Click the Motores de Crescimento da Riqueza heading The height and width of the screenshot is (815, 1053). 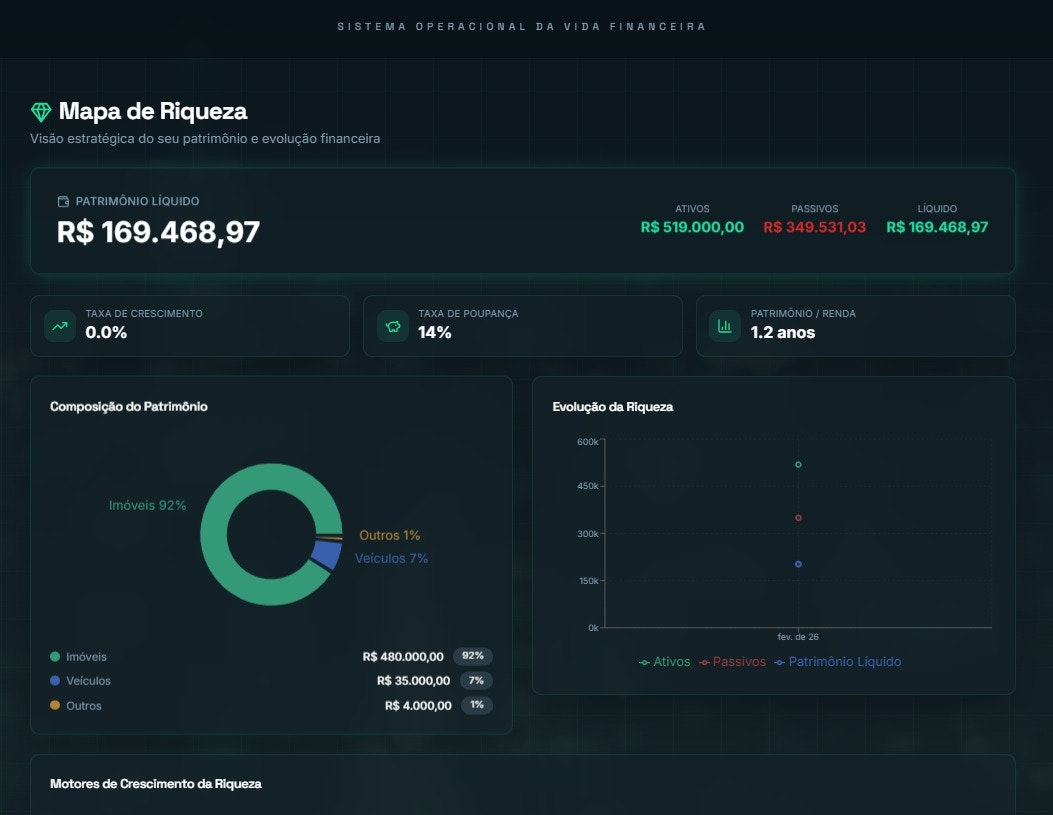pos(156,783)
